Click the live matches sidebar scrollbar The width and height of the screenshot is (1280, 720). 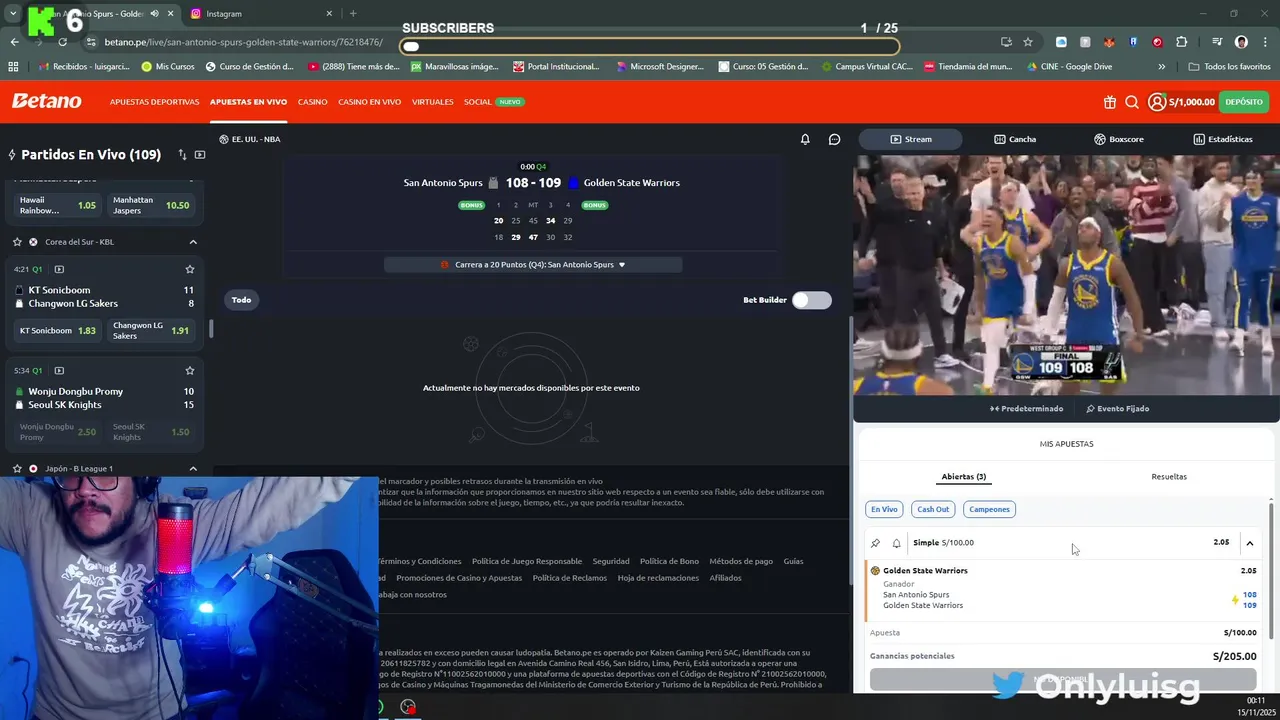[x=210, y=329]
